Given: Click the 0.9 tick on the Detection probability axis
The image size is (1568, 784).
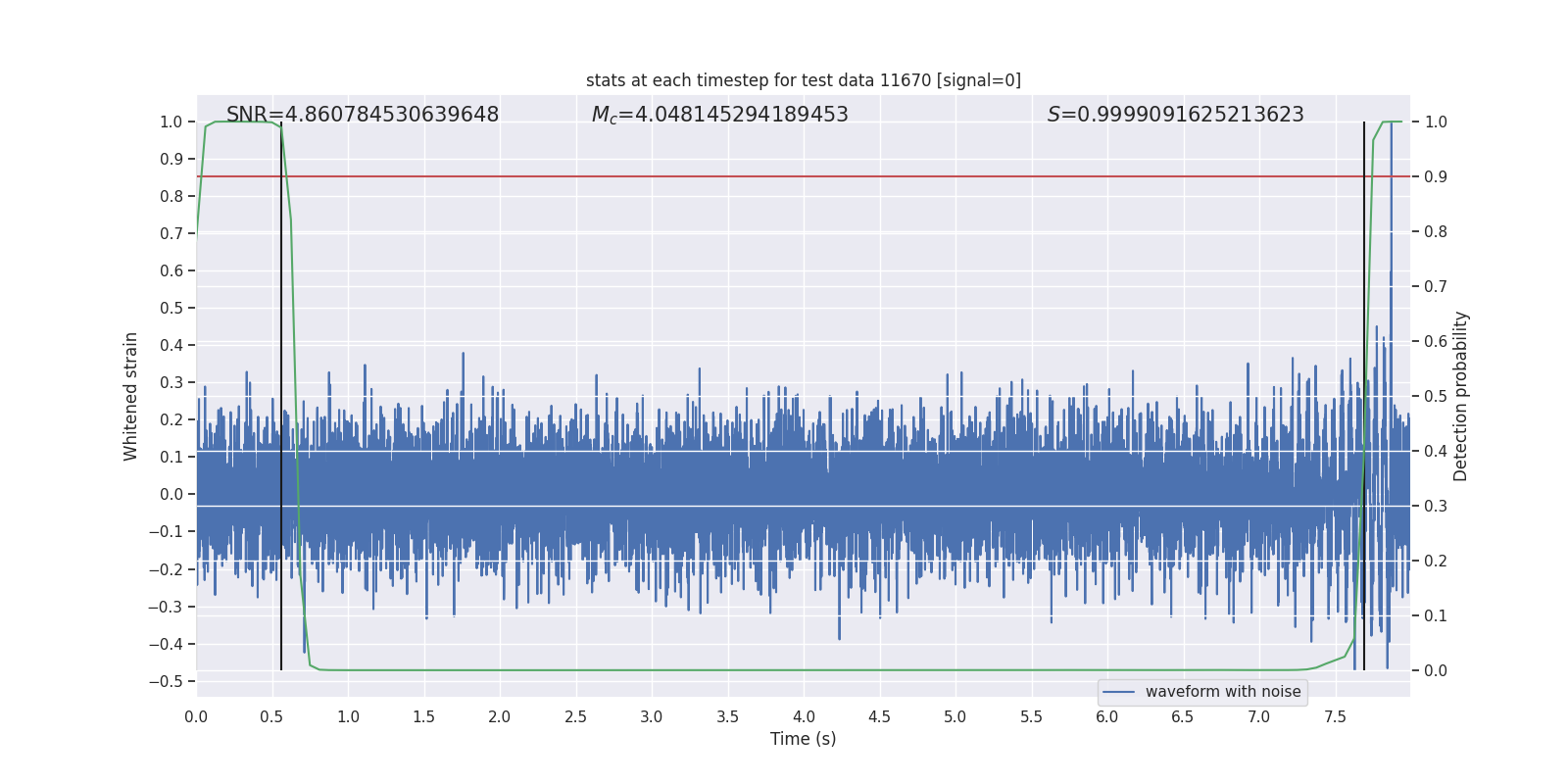Looking at the screenshot, I should pos(1436,176).
